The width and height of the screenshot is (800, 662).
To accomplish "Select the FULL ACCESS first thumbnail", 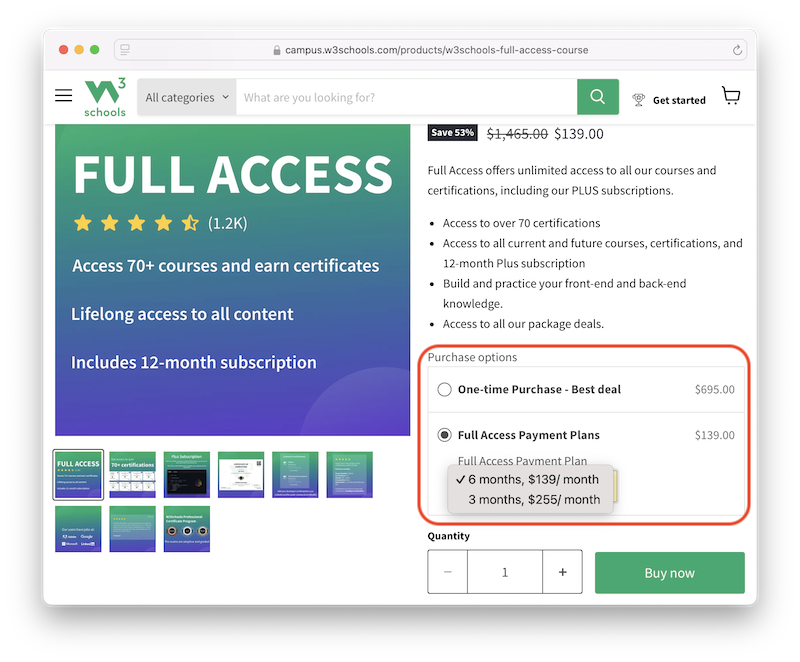I will [x=78, y=475].
